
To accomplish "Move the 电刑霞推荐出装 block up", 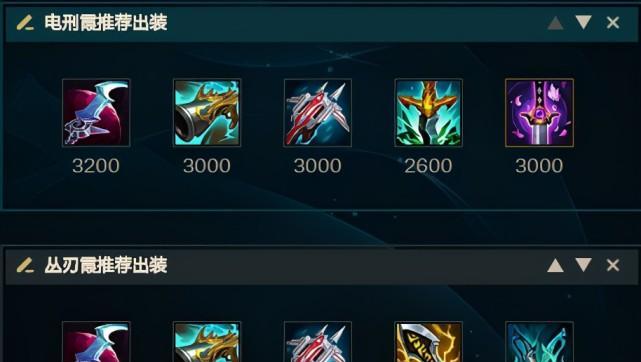I will pyautogui.click(x=555, y=22).
